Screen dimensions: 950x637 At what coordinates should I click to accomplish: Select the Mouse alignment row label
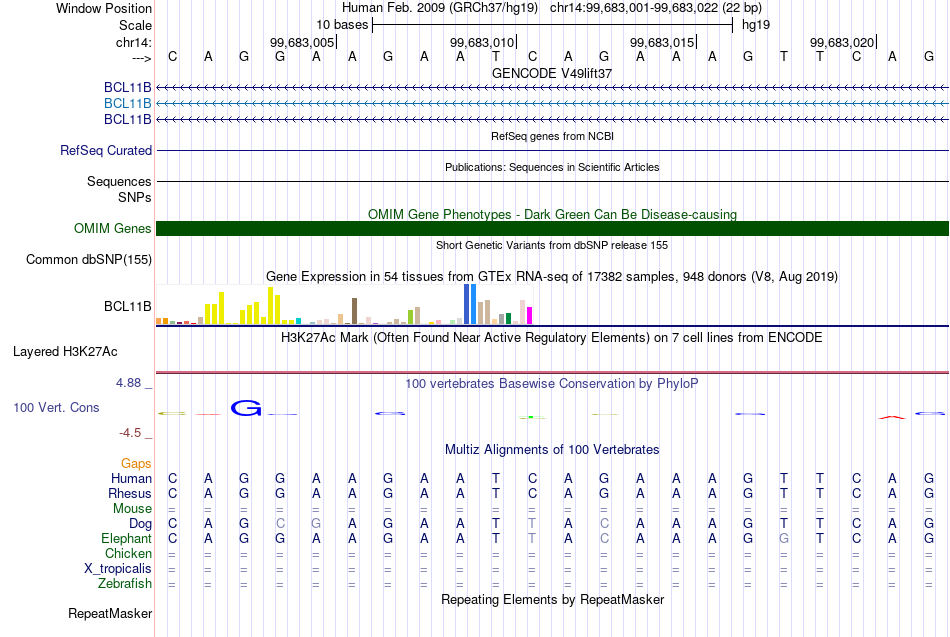click(132, 509)
